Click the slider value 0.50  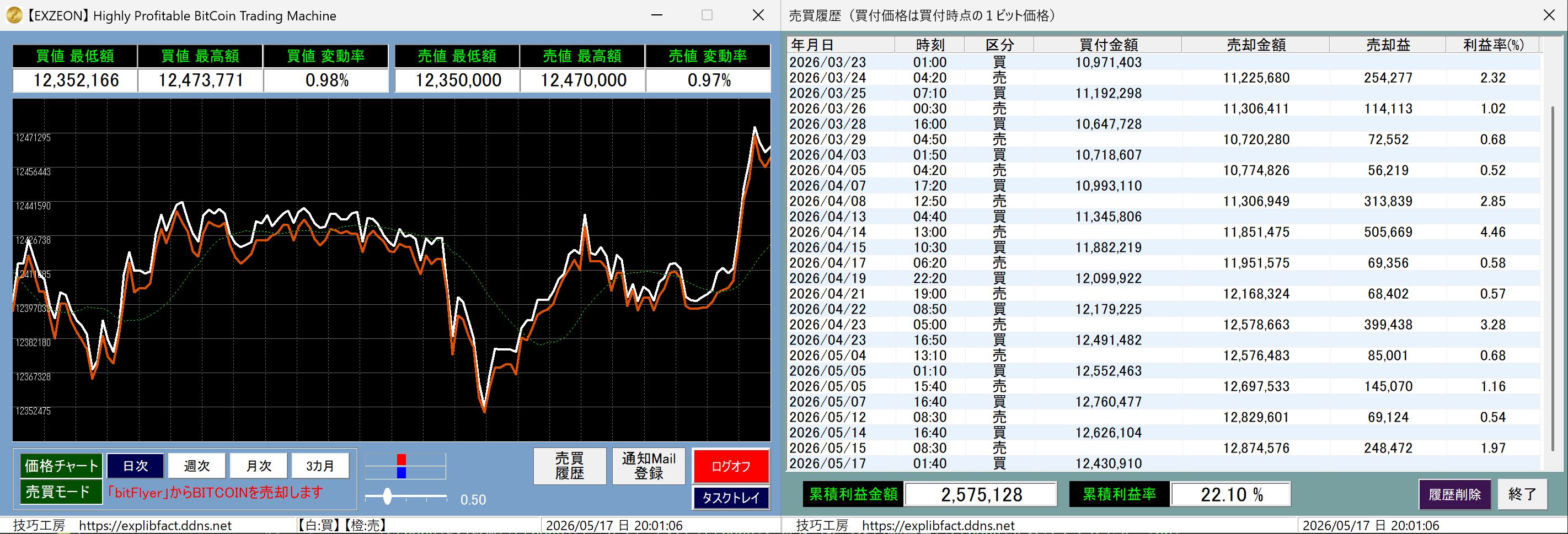tap(473, 500)
